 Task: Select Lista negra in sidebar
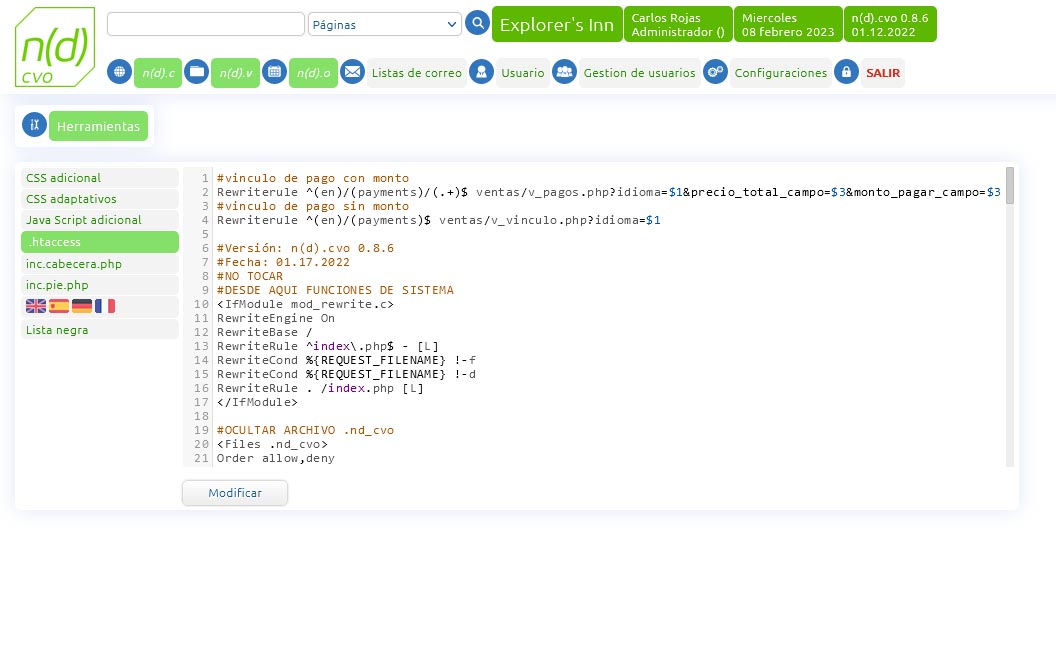click(100, 330)
